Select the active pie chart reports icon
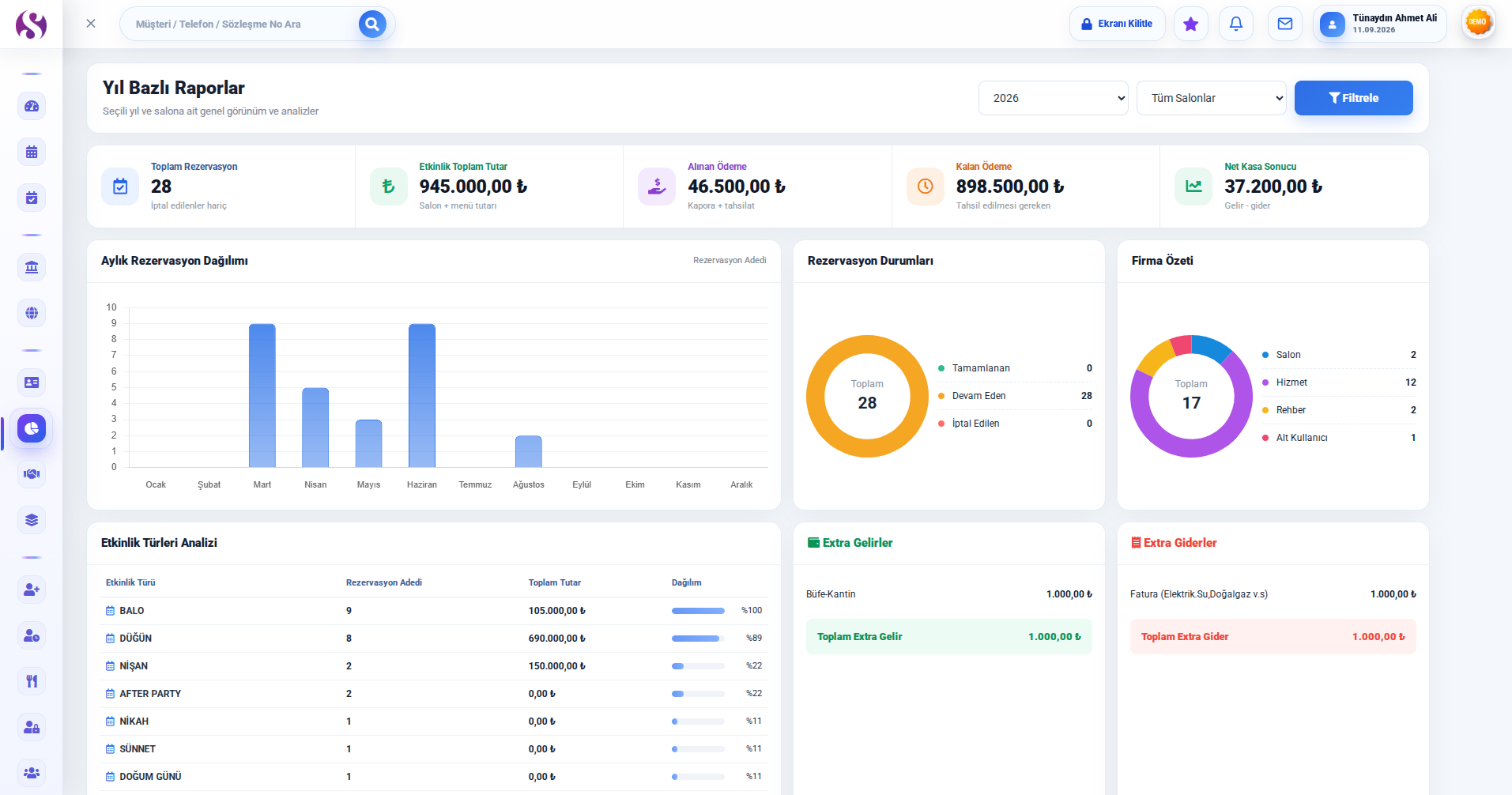 pos(32,428)
